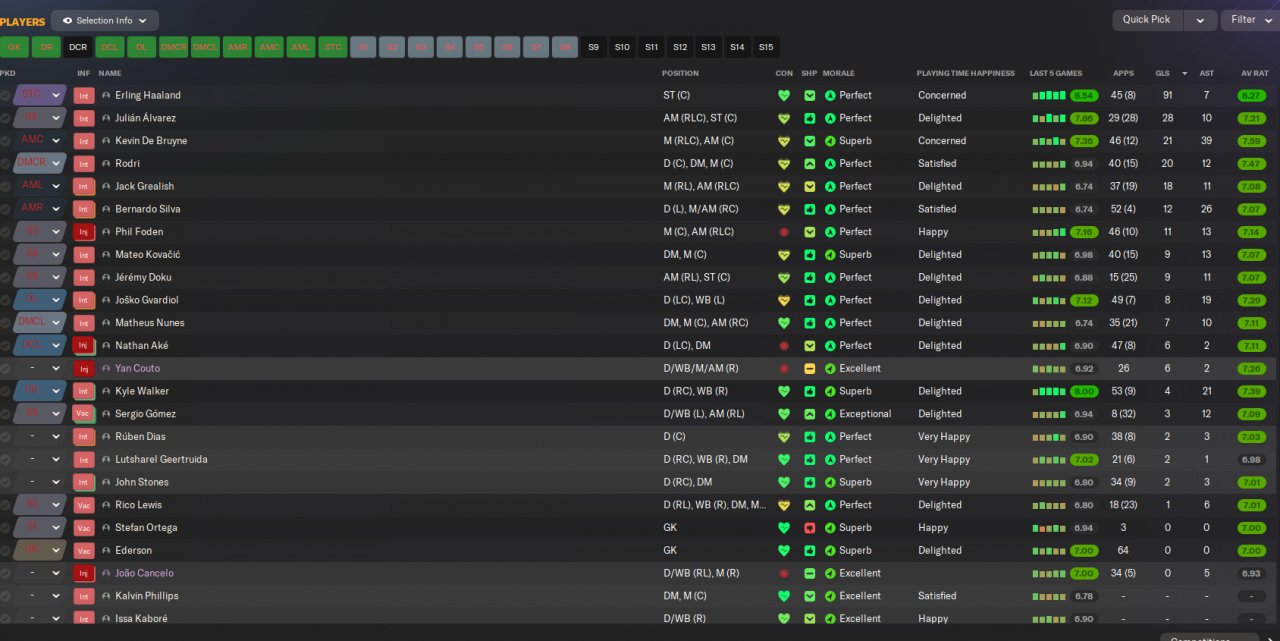Toggle picked checkmark for Rúben Dias

click(5, 437)
